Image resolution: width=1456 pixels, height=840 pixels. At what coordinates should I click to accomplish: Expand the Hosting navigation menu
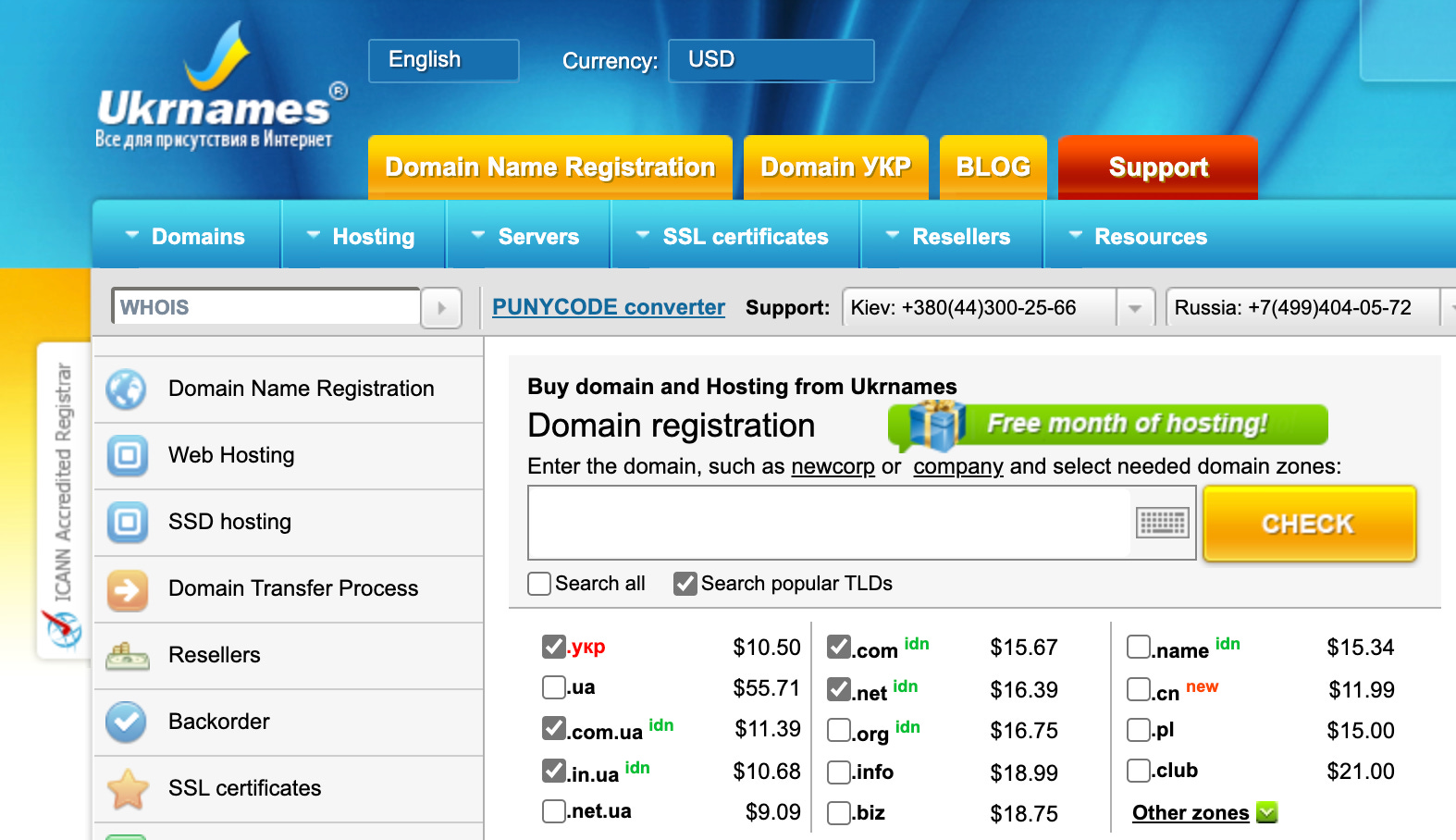[x=363, y=237]
